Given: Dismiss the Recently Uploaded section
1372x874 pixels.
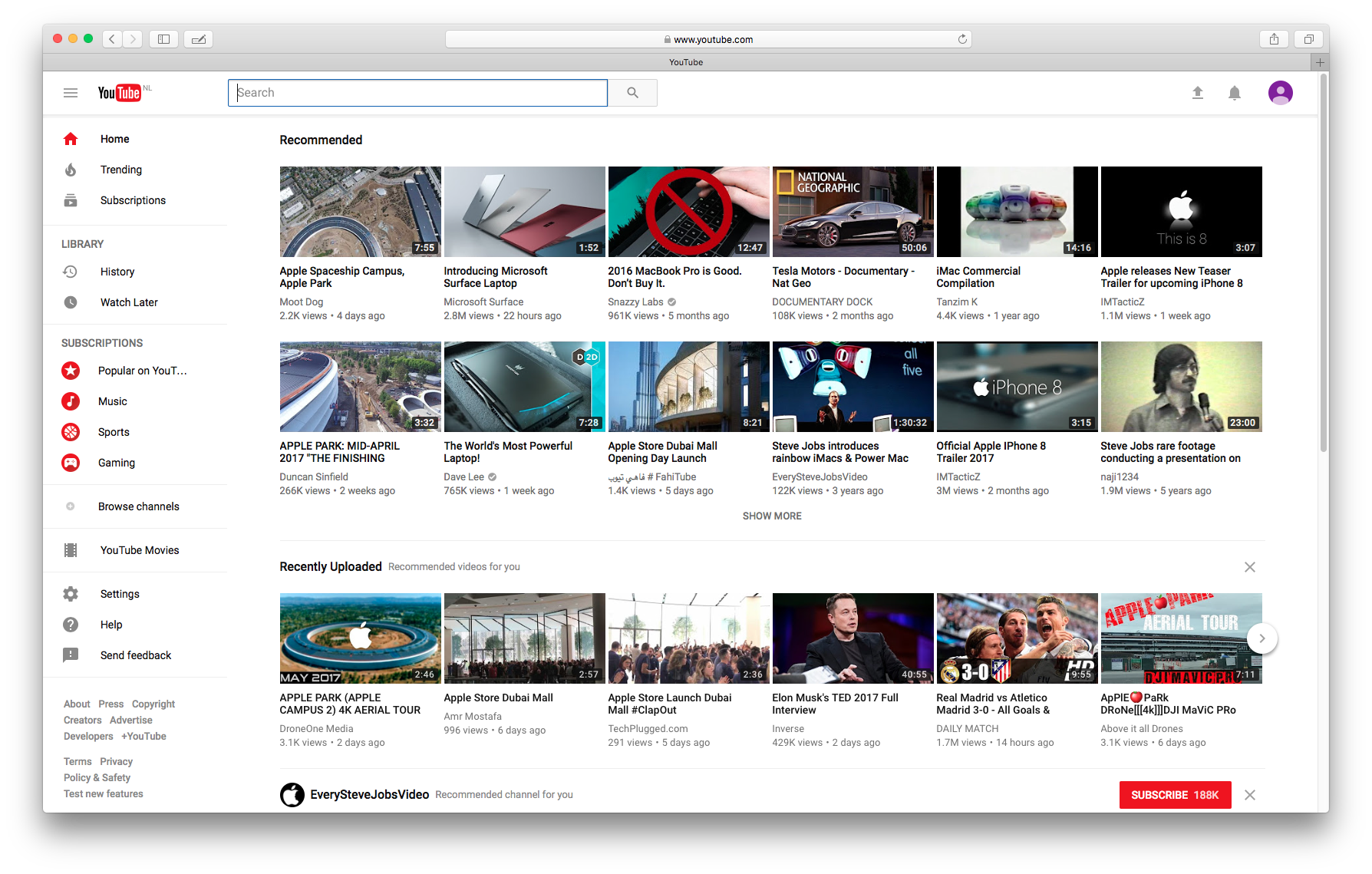Looking at the screenshot, I should 1250,567.
